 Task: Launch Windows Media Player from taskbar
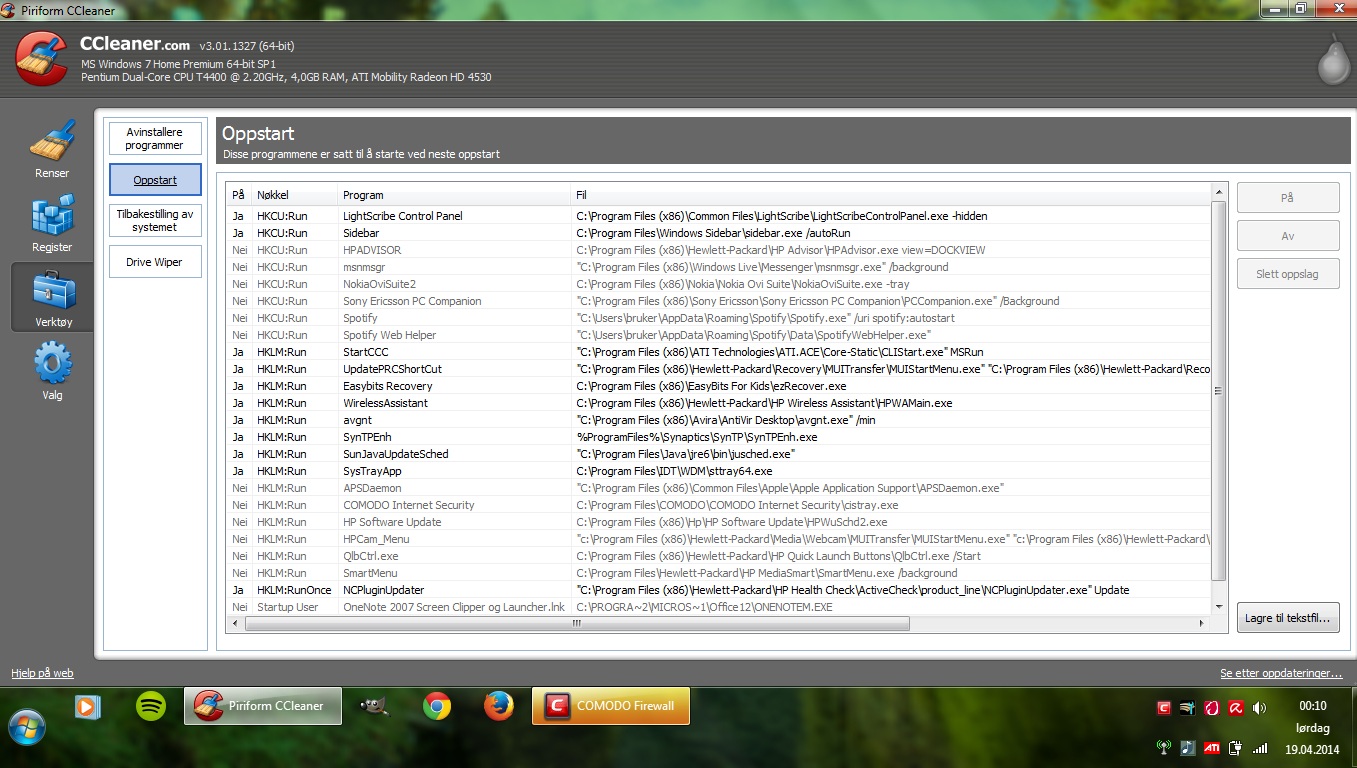(x=88, y=707)
